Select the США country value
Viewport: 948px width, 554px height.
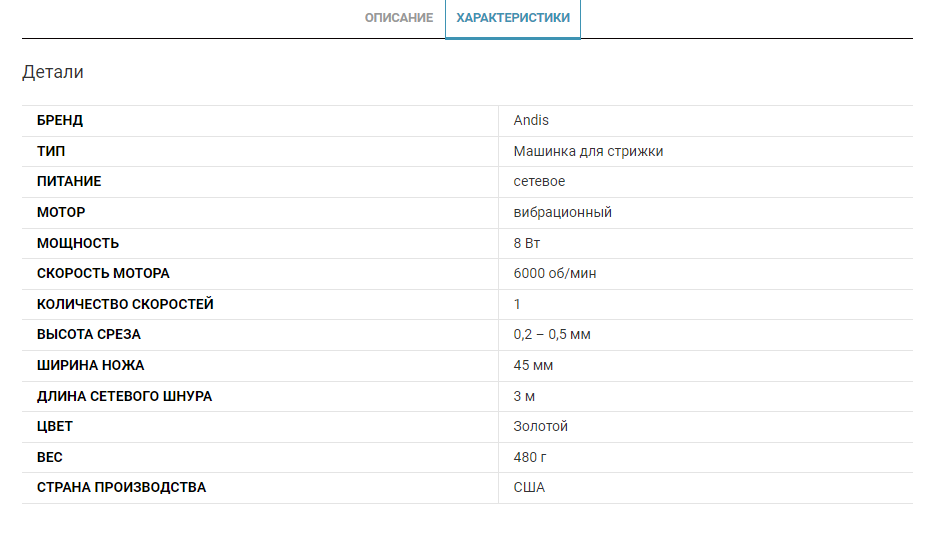pos(529,488)
